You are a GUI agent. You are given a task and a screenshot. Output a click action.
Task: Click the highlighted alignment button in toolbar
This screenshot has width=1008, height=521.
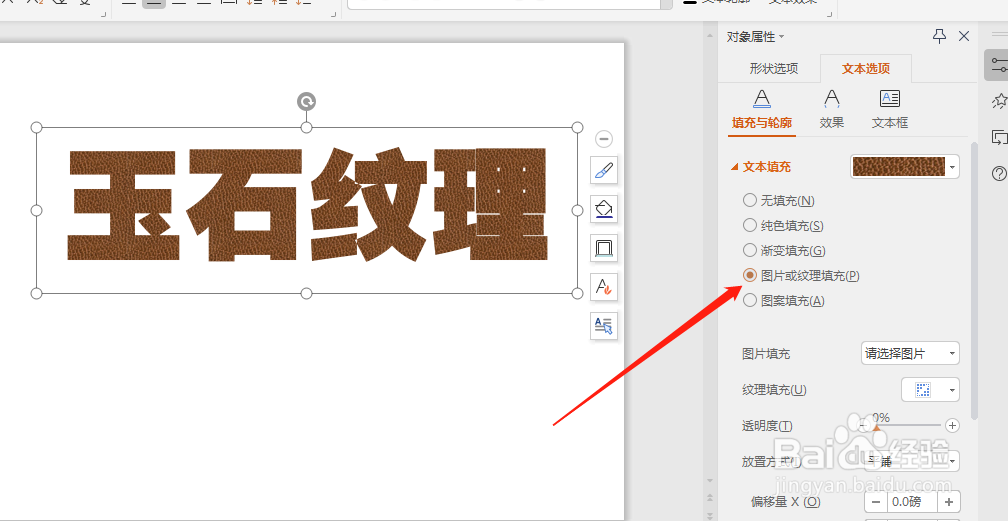point(154,3)
